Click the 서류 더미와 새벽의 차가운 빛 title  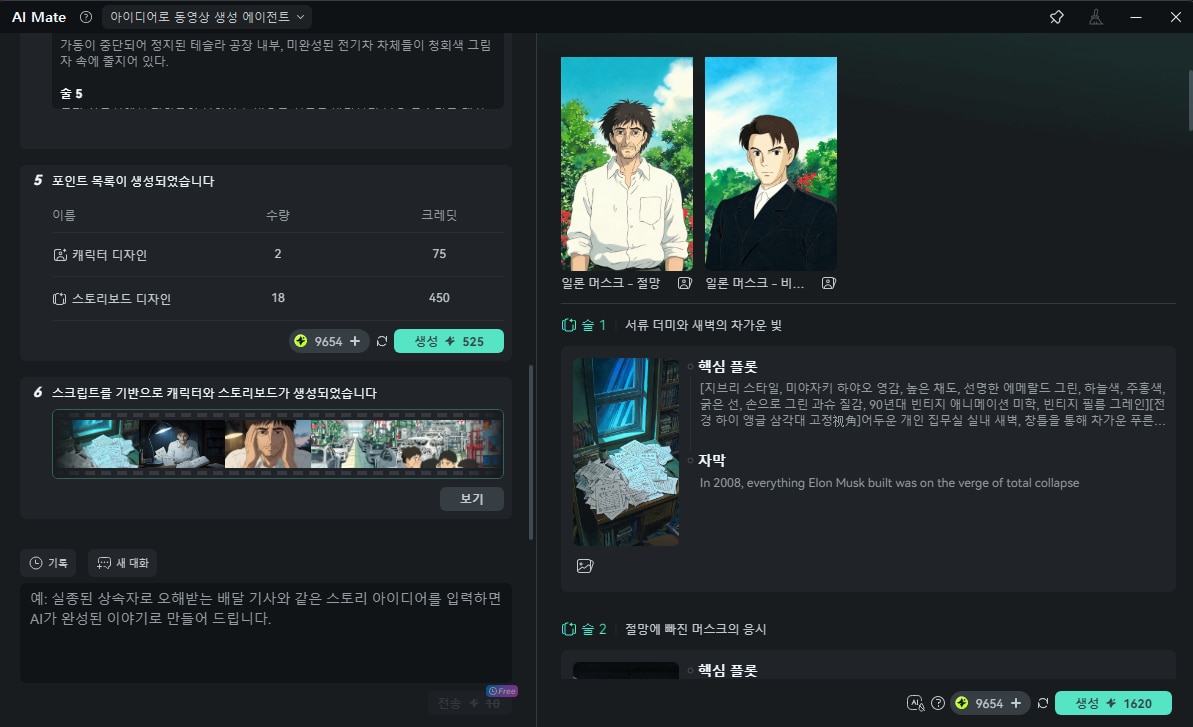coord(703,325)
